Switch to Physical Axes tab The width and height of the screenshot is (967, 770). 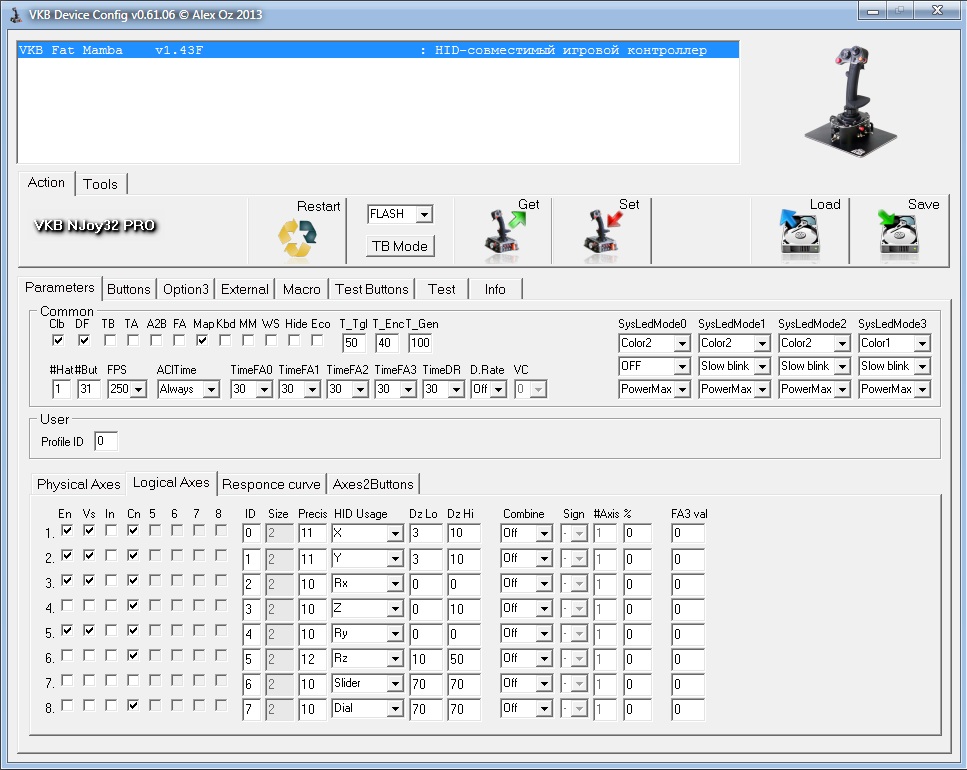[78, 484]
